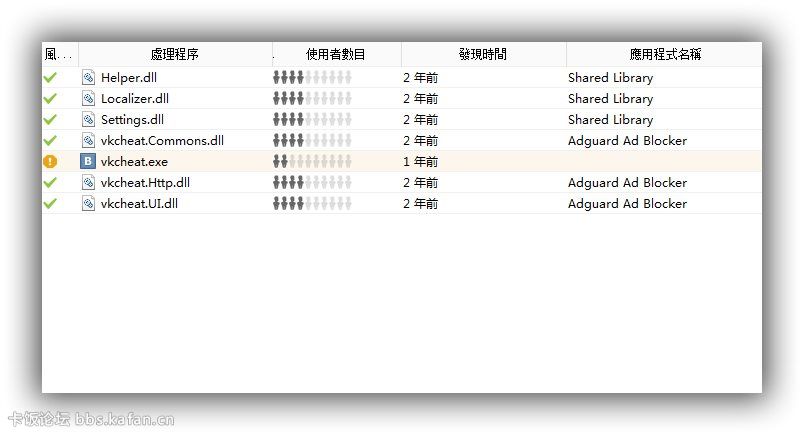Screen dimensions: 804x435
Task: Click Shared Library in the Helper.dll row
Action: point(611,78)
